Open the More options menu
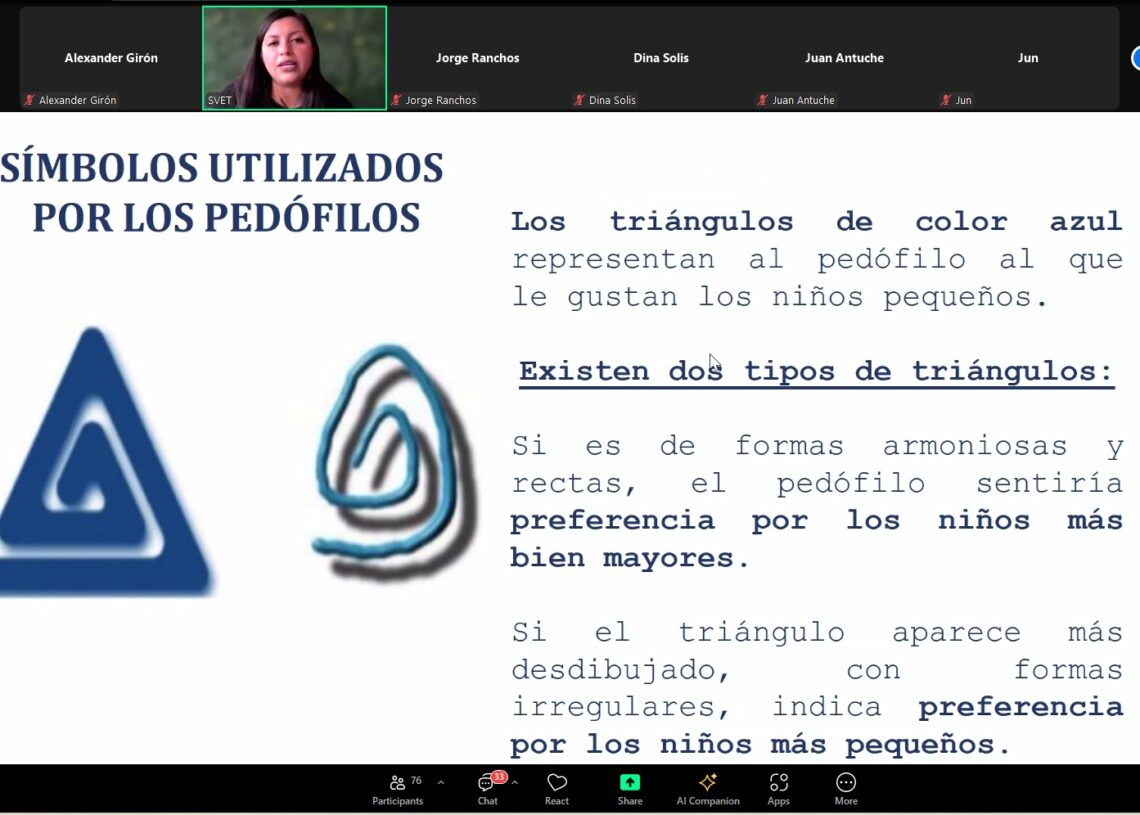The width and height of the screenshot is (1140, 815). click(846, 788)
